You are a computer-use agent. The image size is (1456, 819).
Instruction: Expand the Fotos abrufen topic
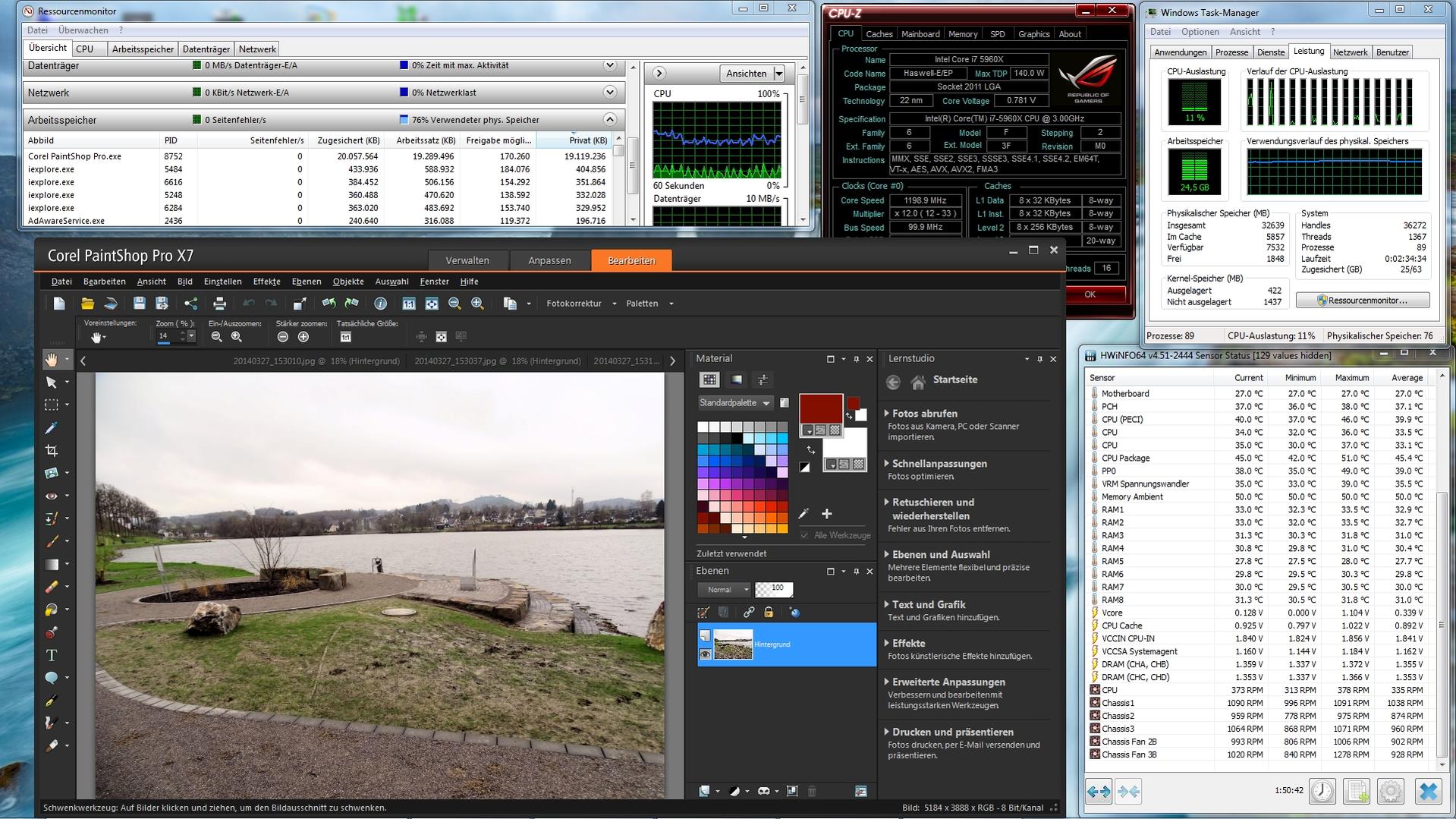pyautogui.click(x=924, y=414)
